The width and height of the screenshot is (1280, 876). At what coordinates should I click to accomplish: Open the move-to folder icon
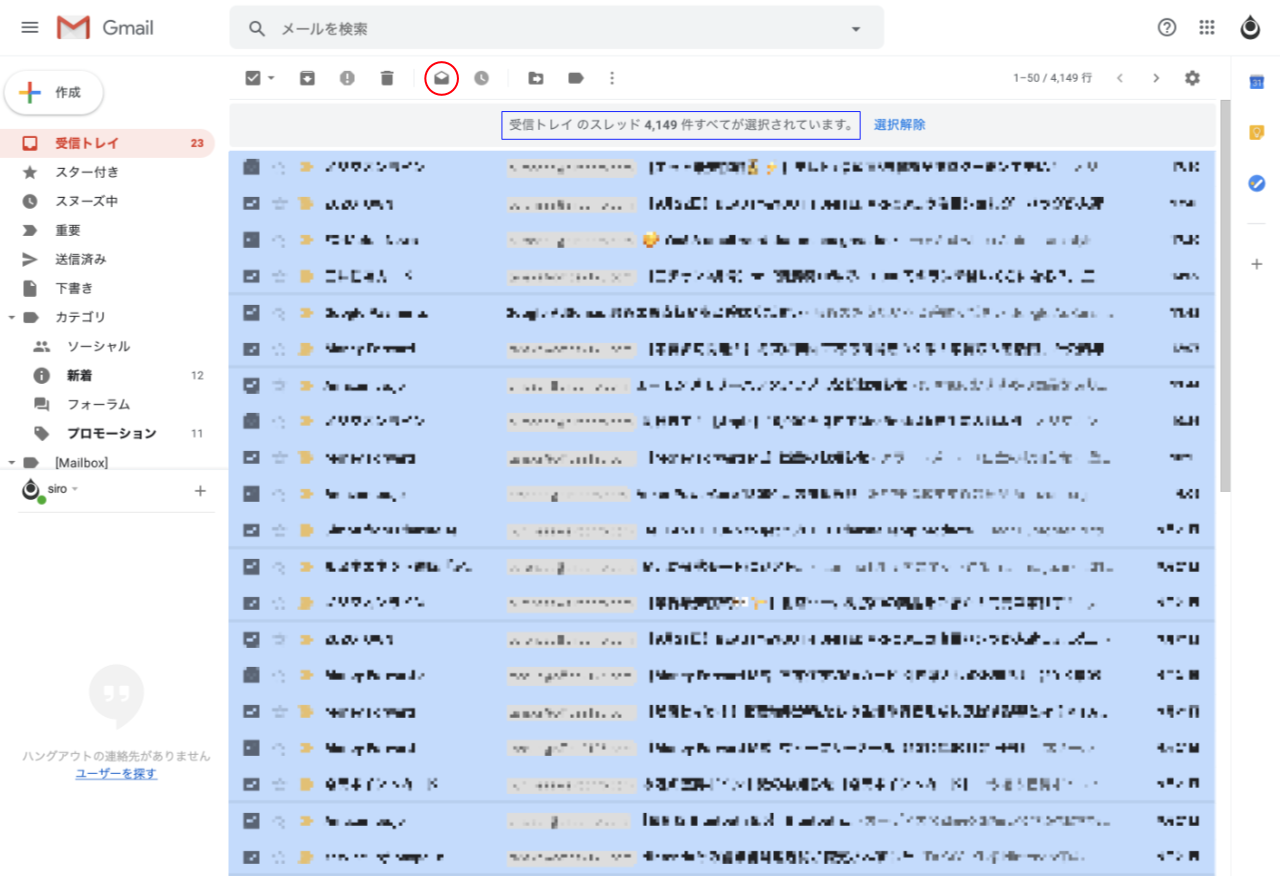point(536,78)
